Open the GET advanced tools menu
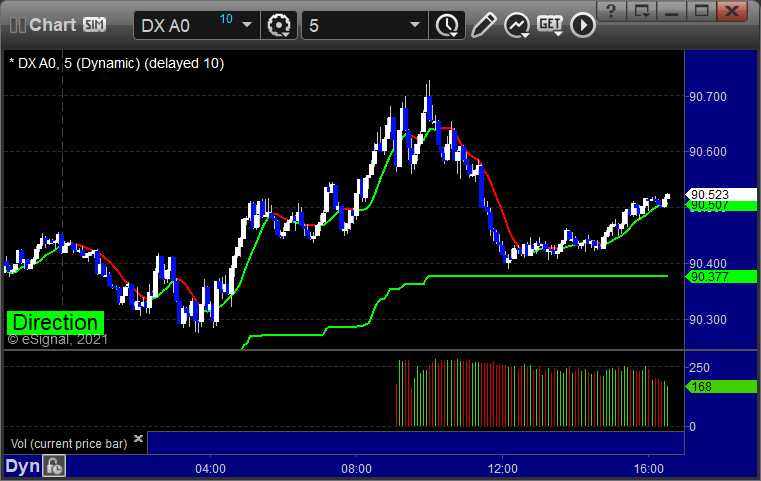Screen dimensions: 761x481 550,25
